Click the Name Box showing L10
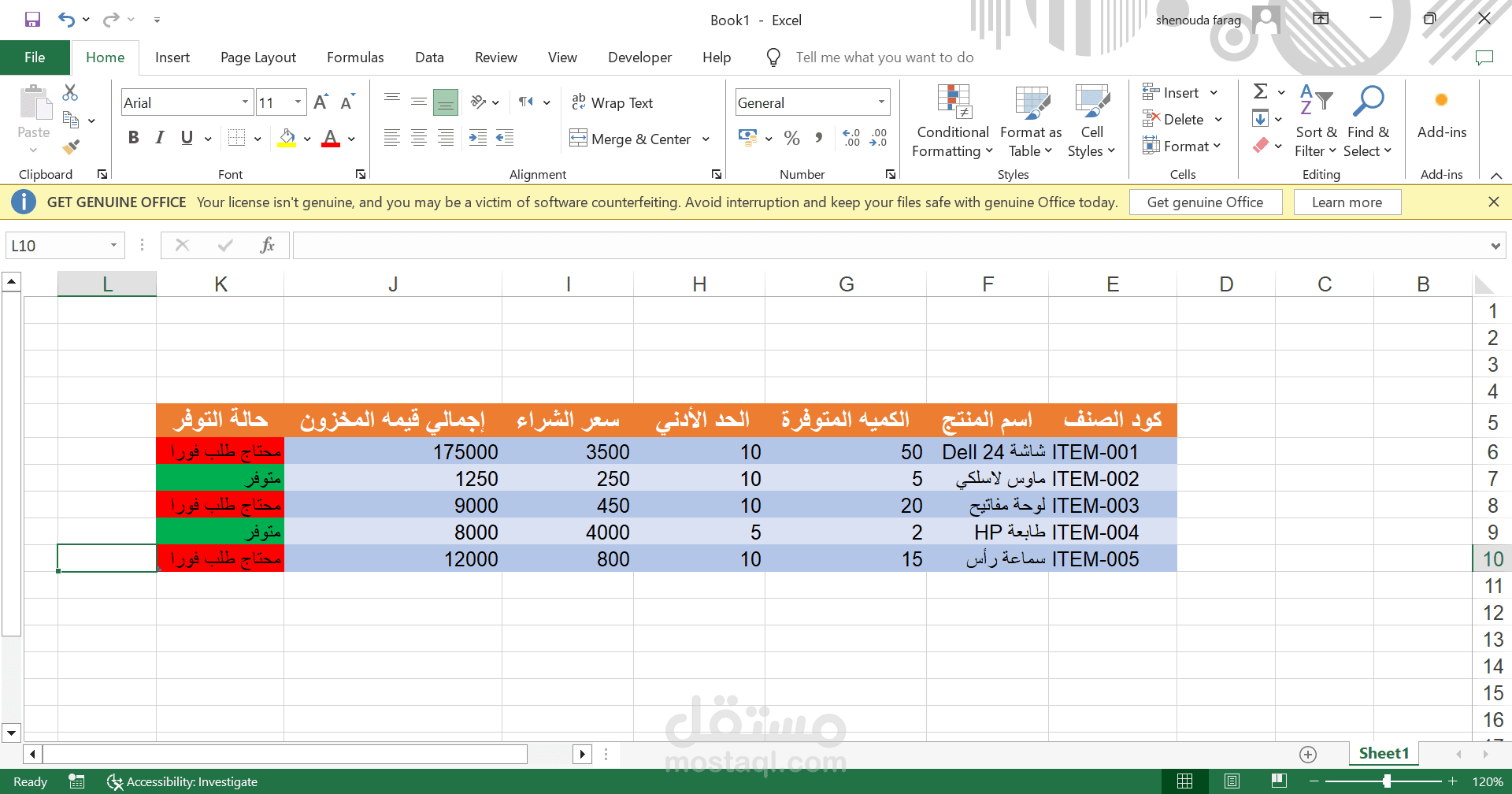This screenshot has height=794, width=1512. coord(65,246)
